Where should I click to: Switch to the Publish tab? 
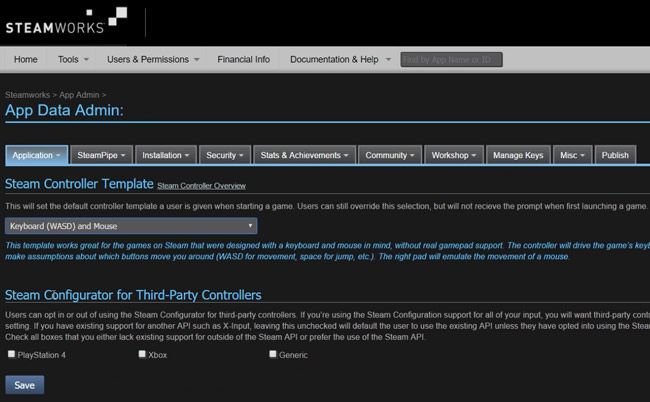pyautogui.click(x=615, y=155)
